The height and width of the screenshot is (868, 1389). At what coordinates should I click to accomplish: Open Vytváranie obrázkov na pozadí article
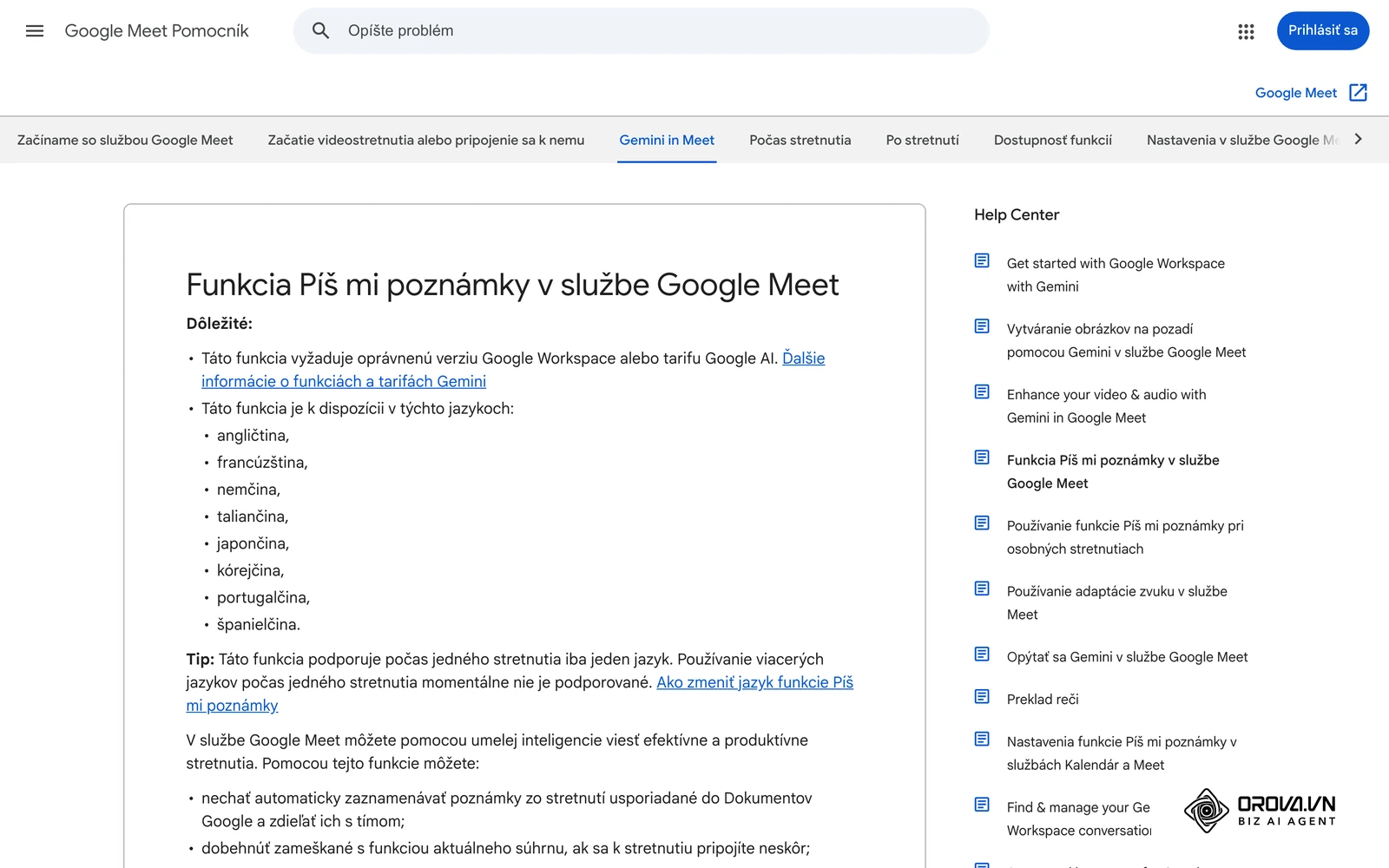[x=1126, y=340]
